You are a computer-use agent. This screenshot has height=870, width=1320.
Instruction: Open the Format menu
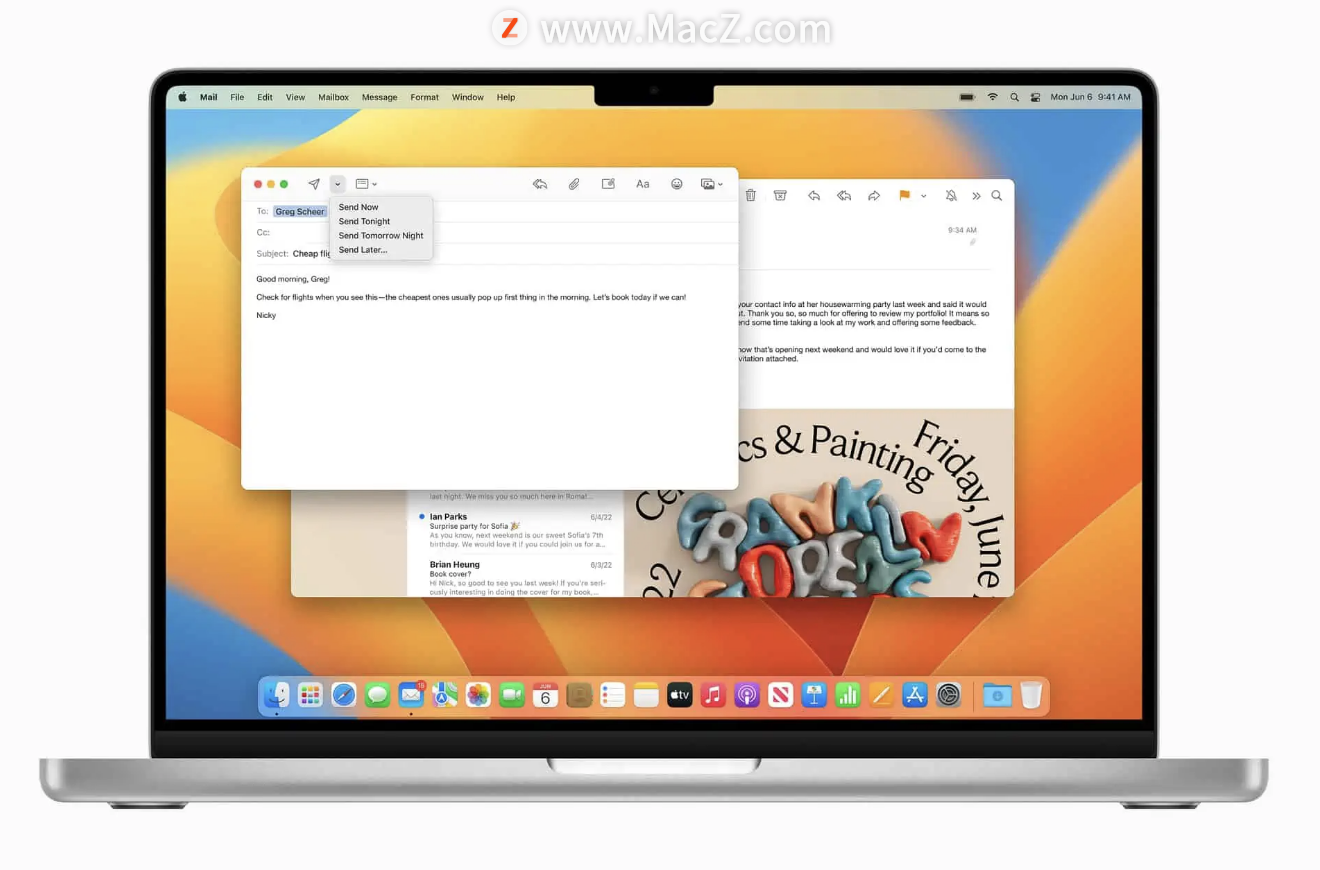(x=424, y=97)
